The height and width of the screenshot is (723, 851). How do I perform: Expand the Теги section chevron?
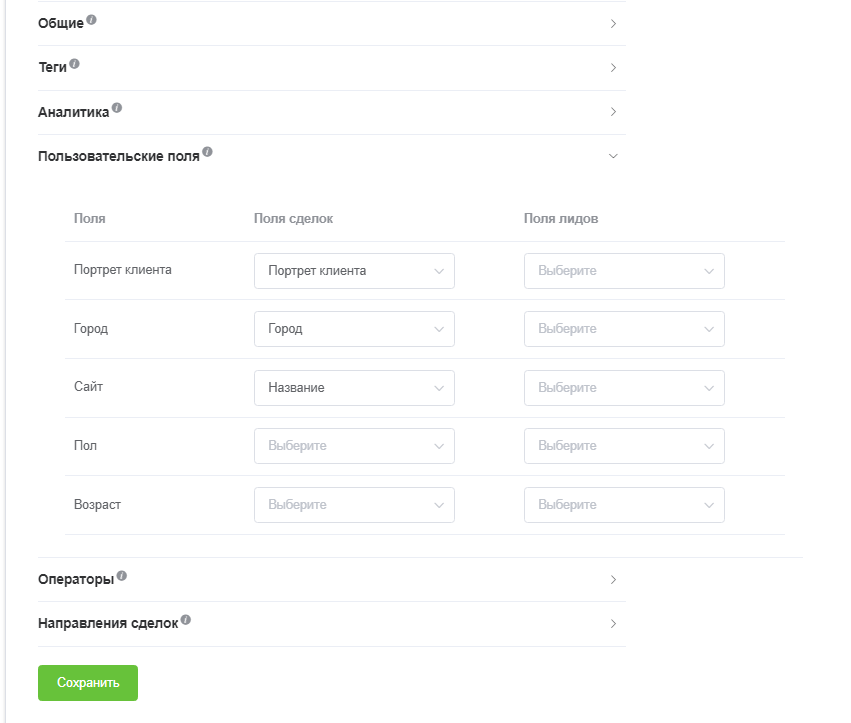[x=613, y=68]
